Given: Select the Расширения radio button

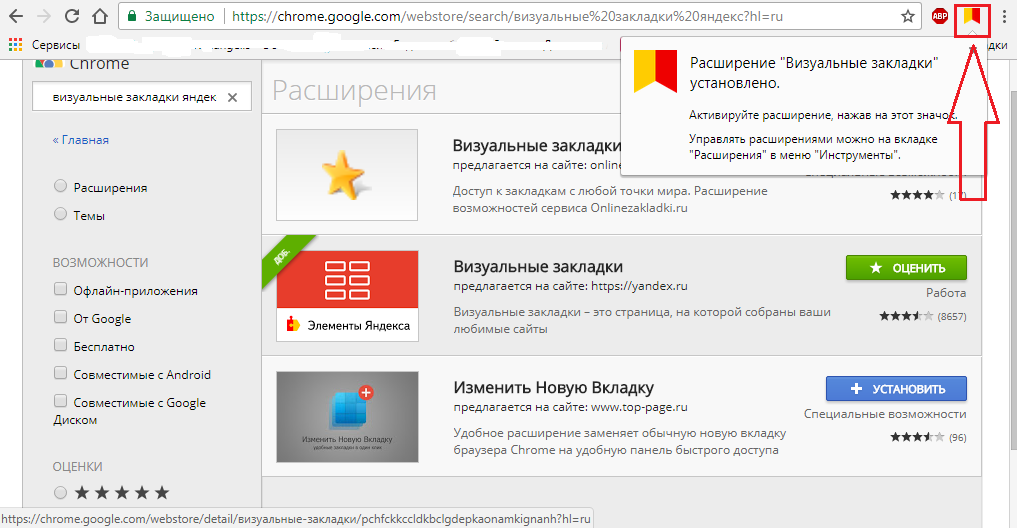Looking at the screenshot, I should (60, 186).
